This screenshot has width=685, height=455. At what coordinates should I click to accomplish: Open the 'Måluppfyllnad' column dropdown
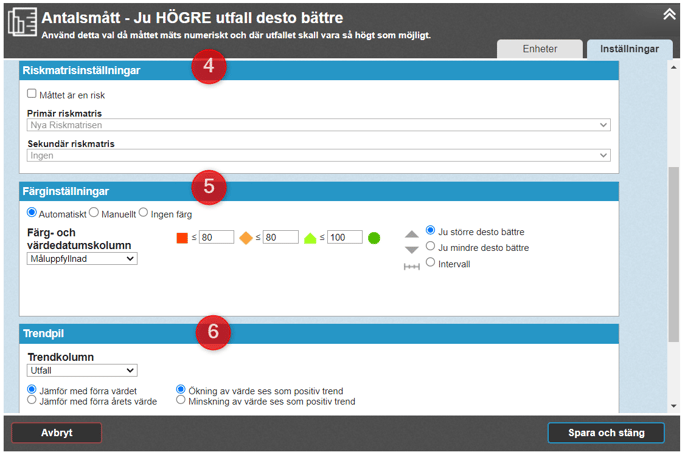pos(82,259)
